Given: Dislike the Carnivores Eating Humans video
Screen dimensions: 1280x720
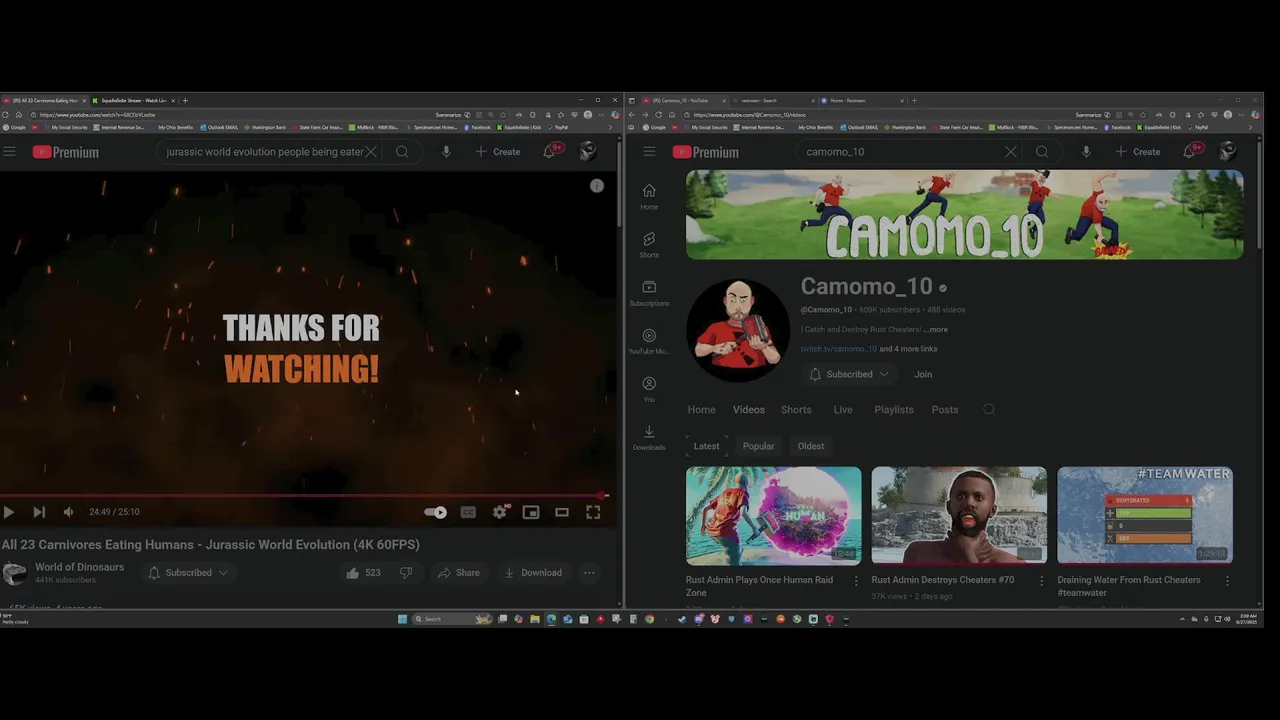Looking at the screenshot, I should 406,573.
